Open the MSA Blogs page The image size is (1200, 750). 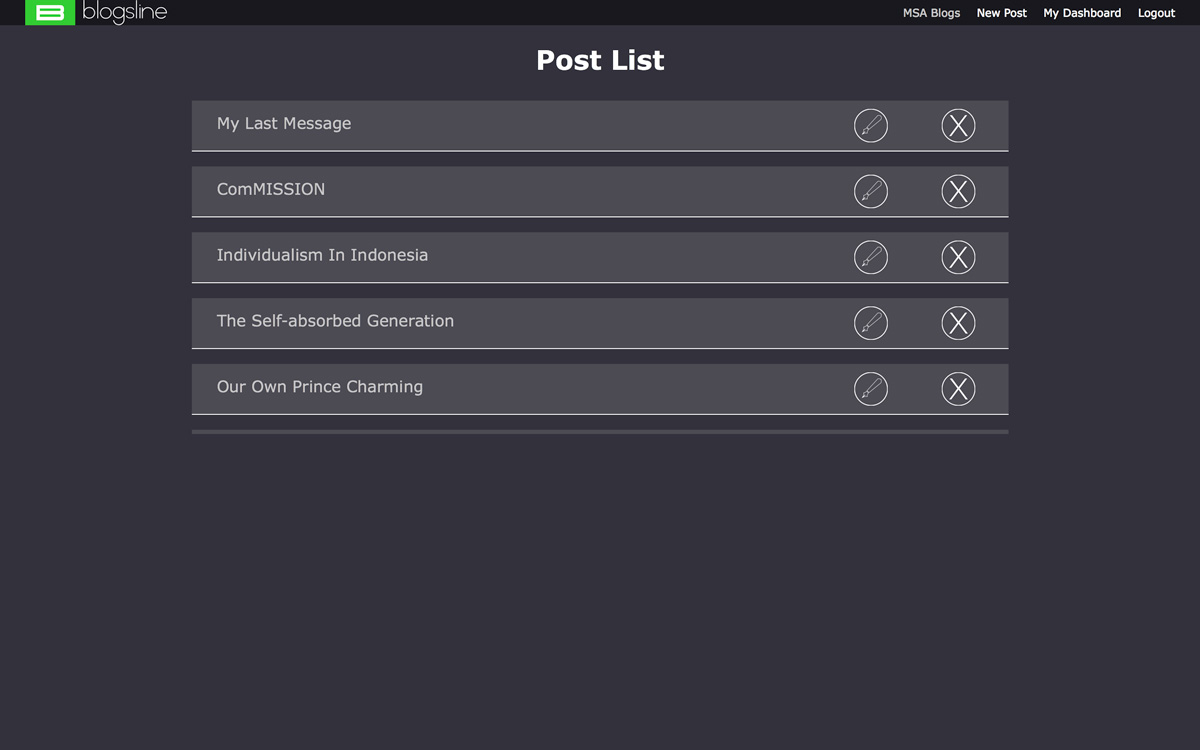click(x=931, y=13)
